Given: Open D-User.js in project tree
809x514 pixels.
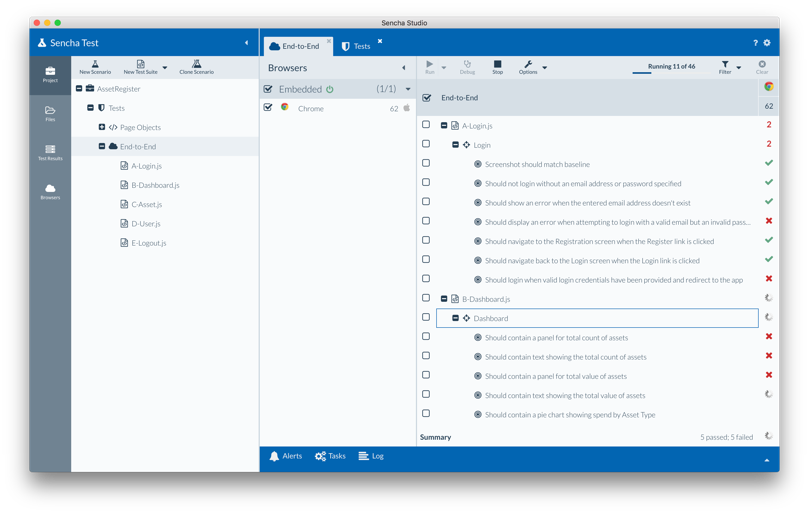Looking at the screenshot, I should [145, 223].
